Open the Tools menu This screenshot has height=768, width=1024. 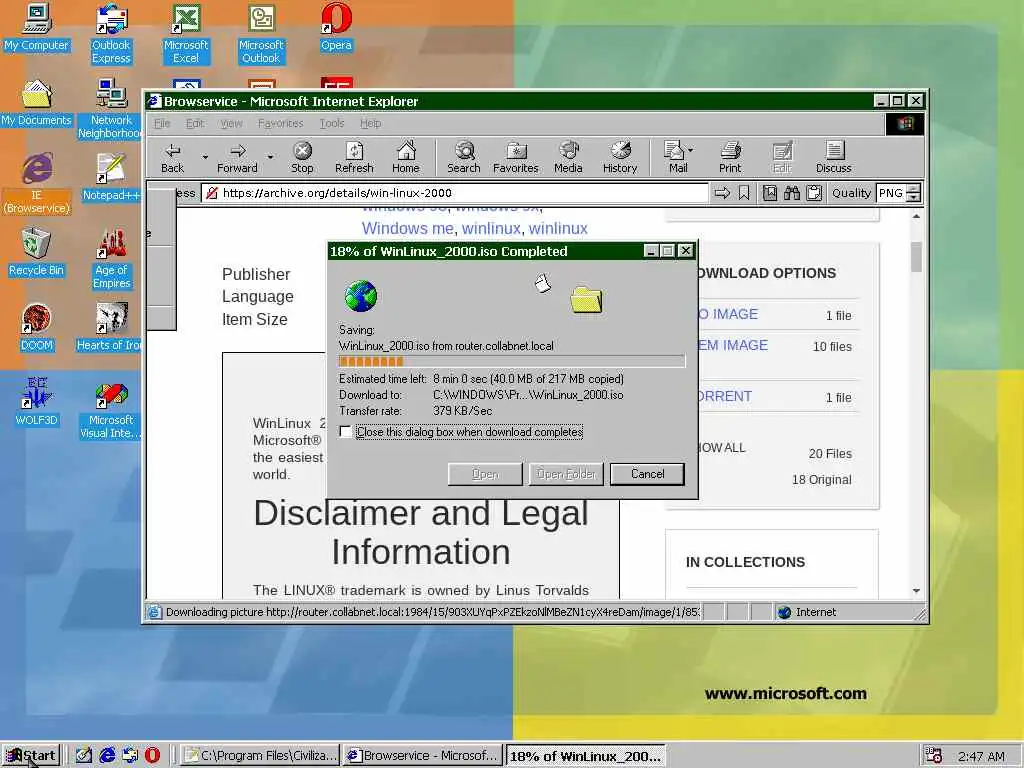(x=332, y=123)
